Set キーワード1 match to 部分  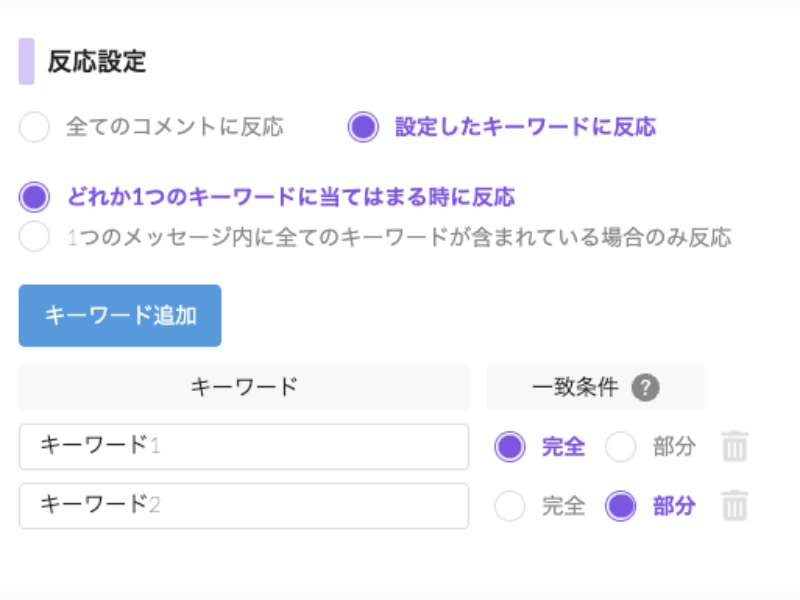[x=620, y=447]
